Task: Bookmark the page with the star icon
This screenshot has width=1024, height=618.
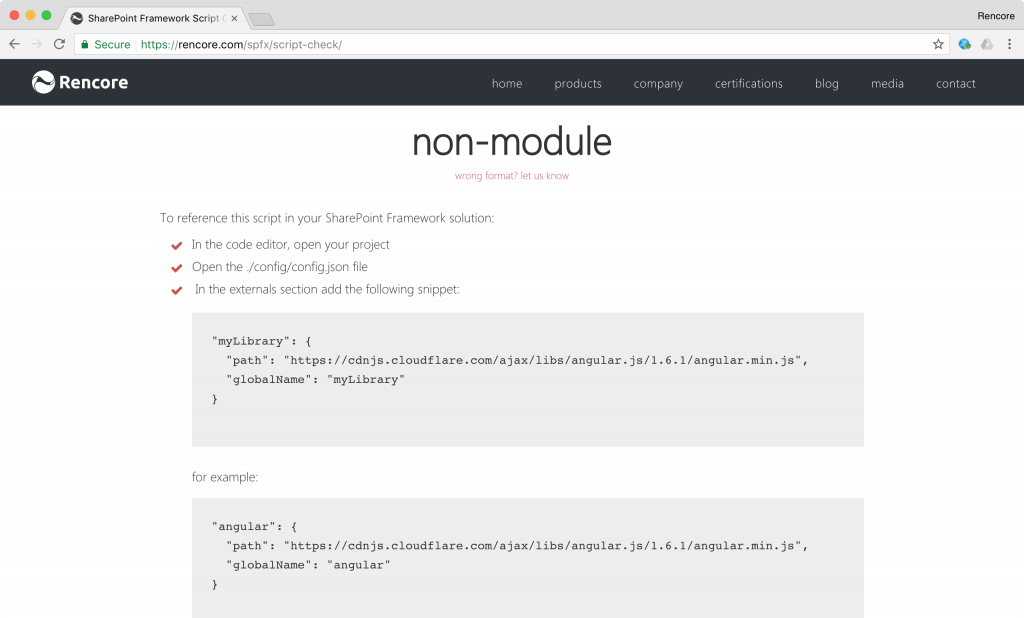Action: (x=938, y=45)
